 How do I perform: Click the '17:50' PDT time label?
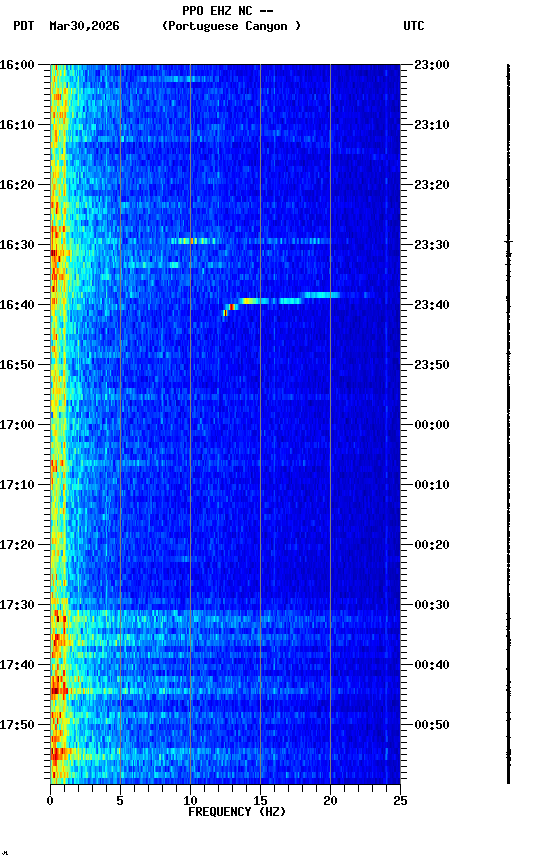coord(17,726)
